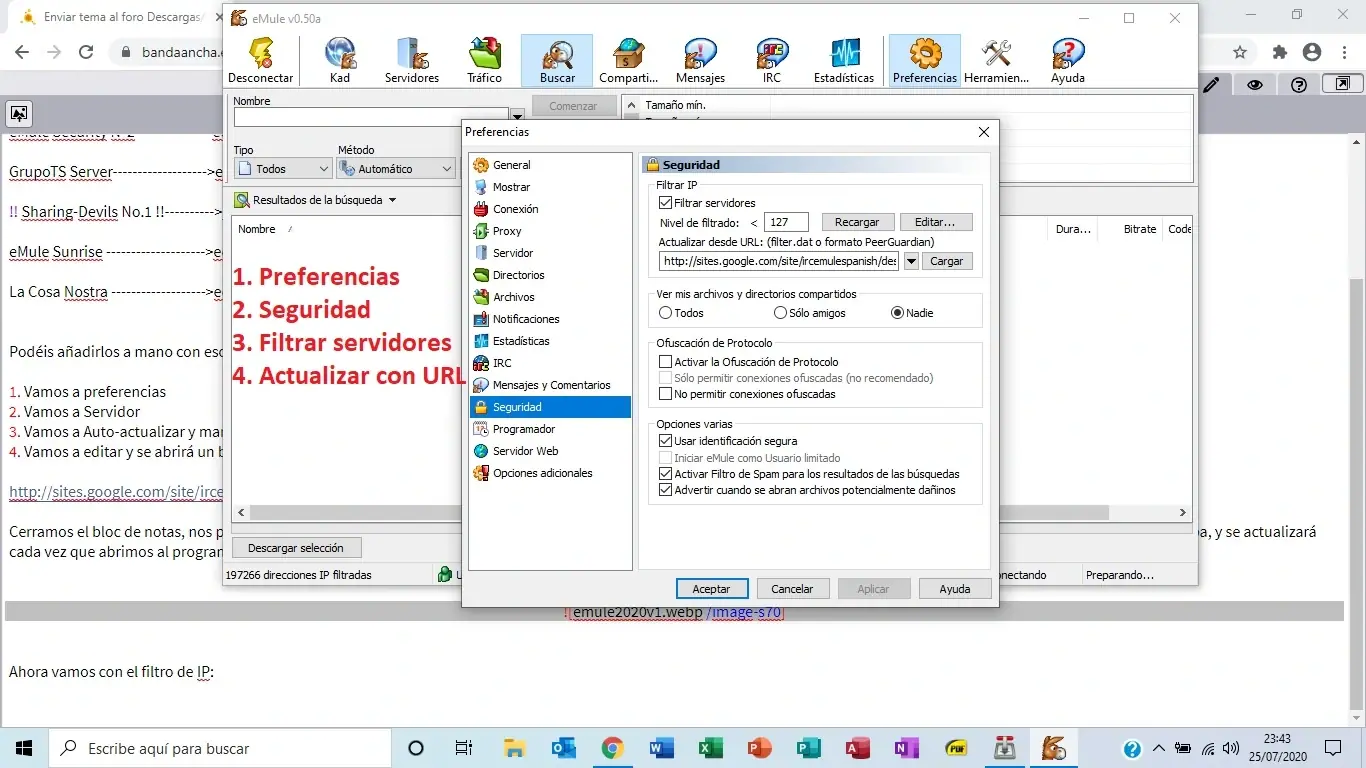The image size is (1366, 768).
Task: Open the Método dropdown showing Automático
Action: pyautogui.click(x=396, y=169)
